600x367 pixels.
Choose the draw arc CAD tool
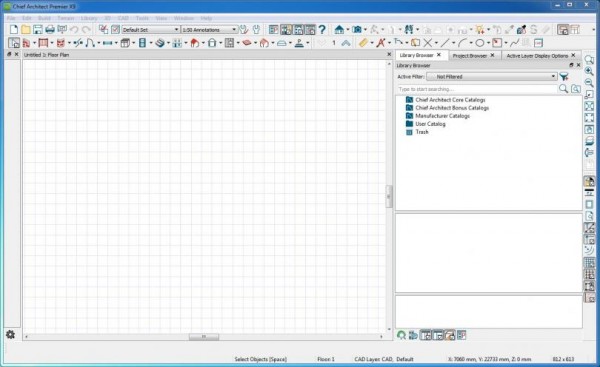point(463,43)
